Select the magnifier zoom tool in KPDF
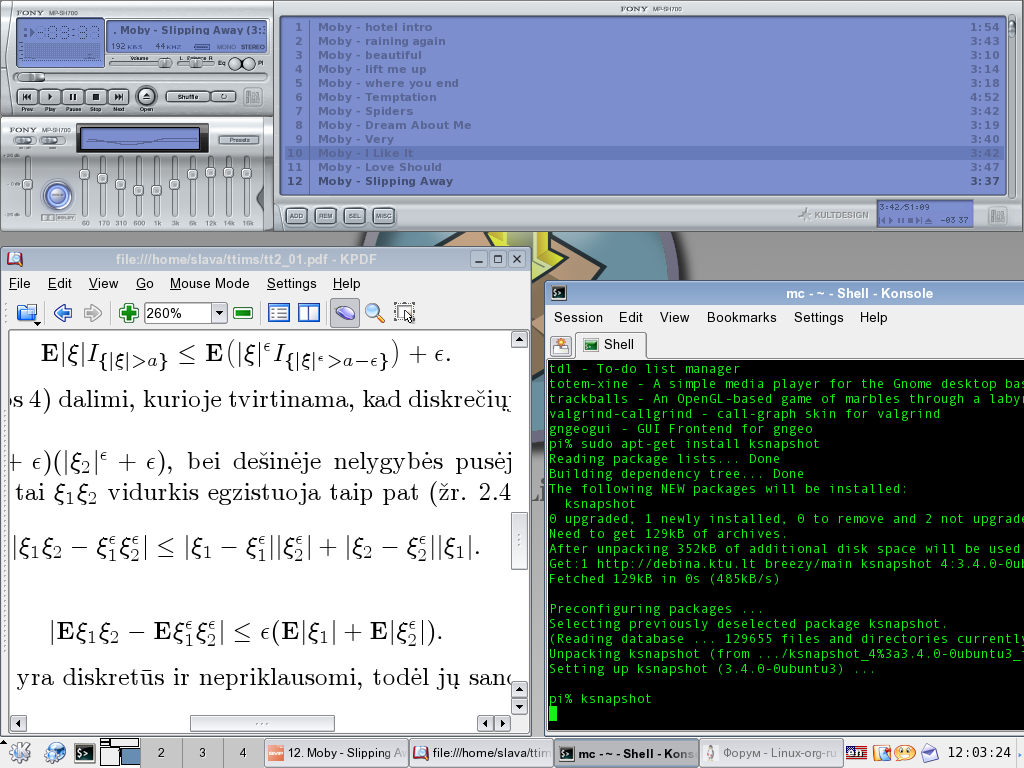 pos(374,313)
